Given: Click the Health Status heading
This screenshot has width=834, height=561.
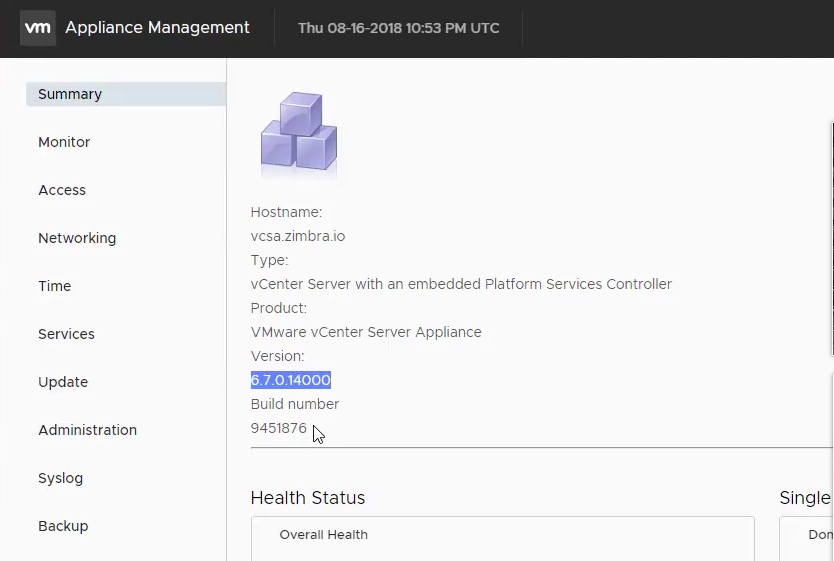Looking at the screenshot, I should coord(308,498).
